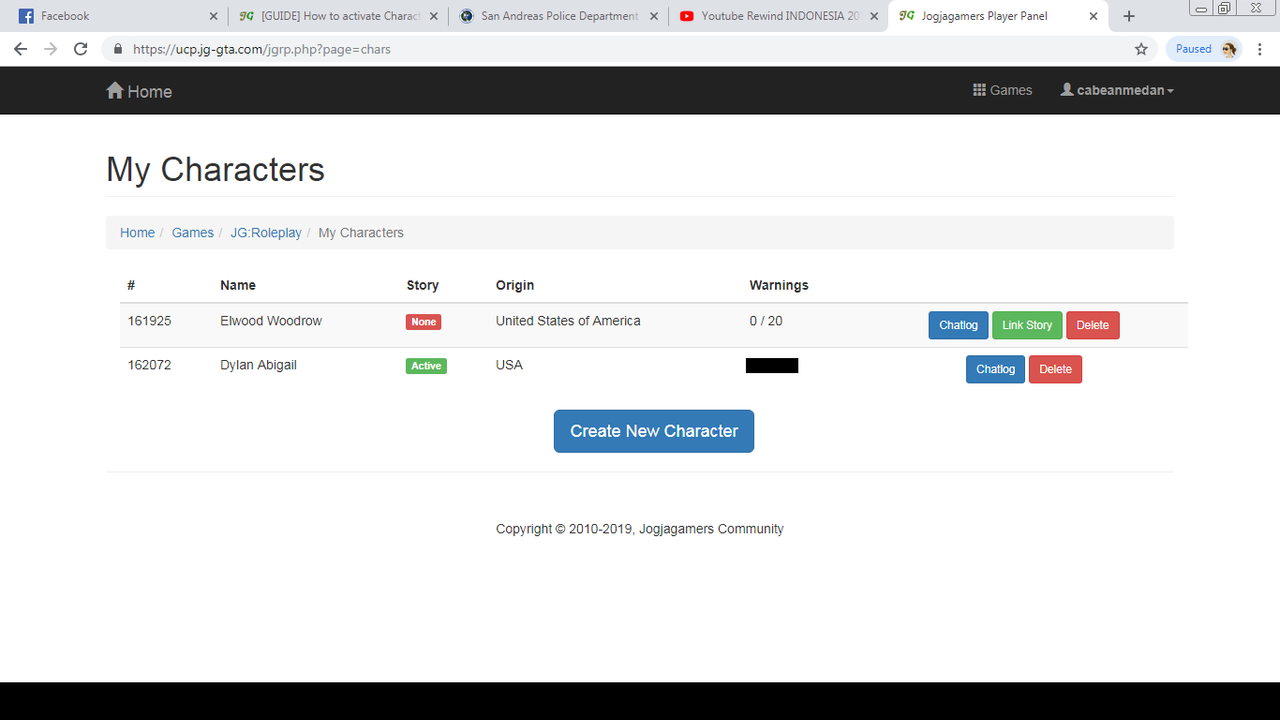Click origin United States of America
This screenshot has width=1280, height=720.
click(x=568, y=321)
